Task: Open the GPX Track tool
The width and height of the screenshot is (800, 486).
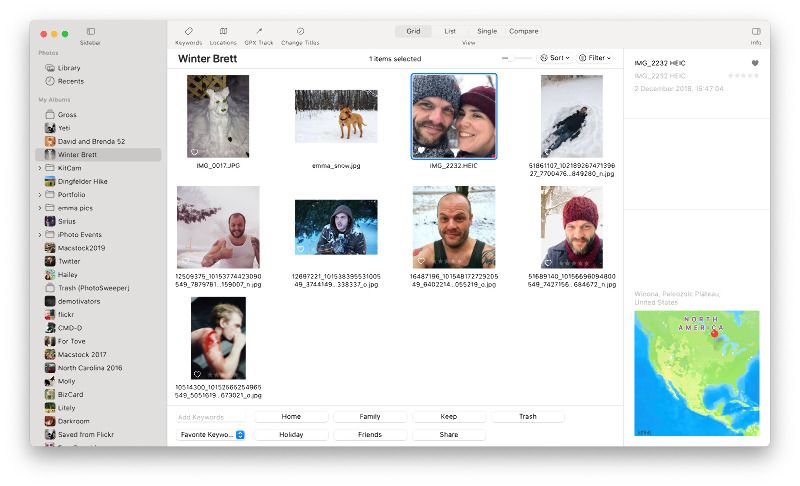Action: tap(259, 36)
